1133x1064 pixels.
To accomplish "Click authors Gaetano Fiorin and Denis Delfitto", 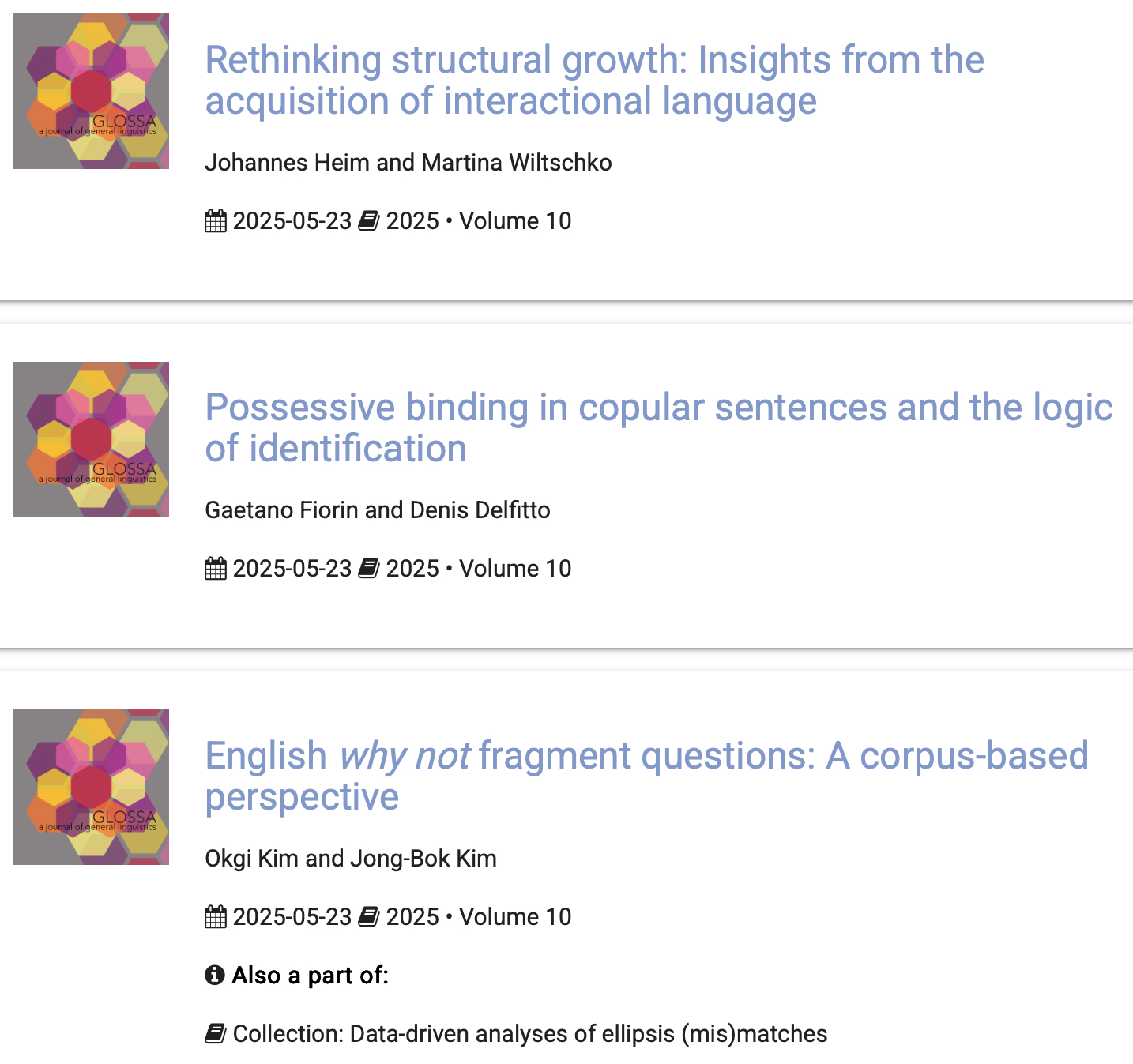I will point(377,510).
